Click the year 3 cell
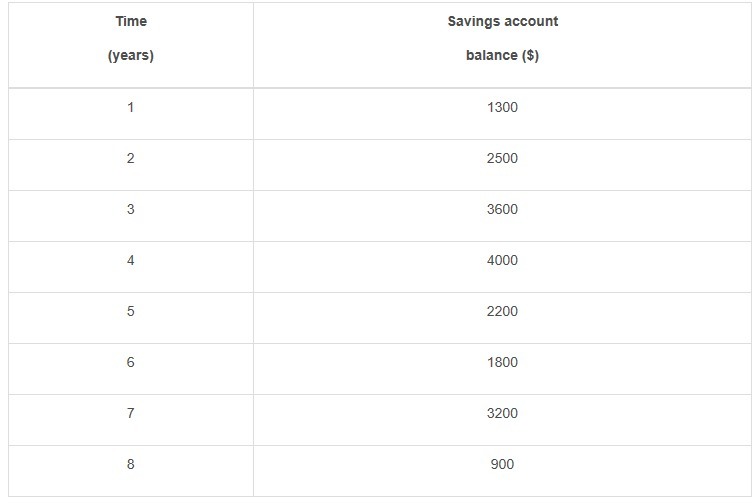 pyautogui.click(x=130, y=209)
